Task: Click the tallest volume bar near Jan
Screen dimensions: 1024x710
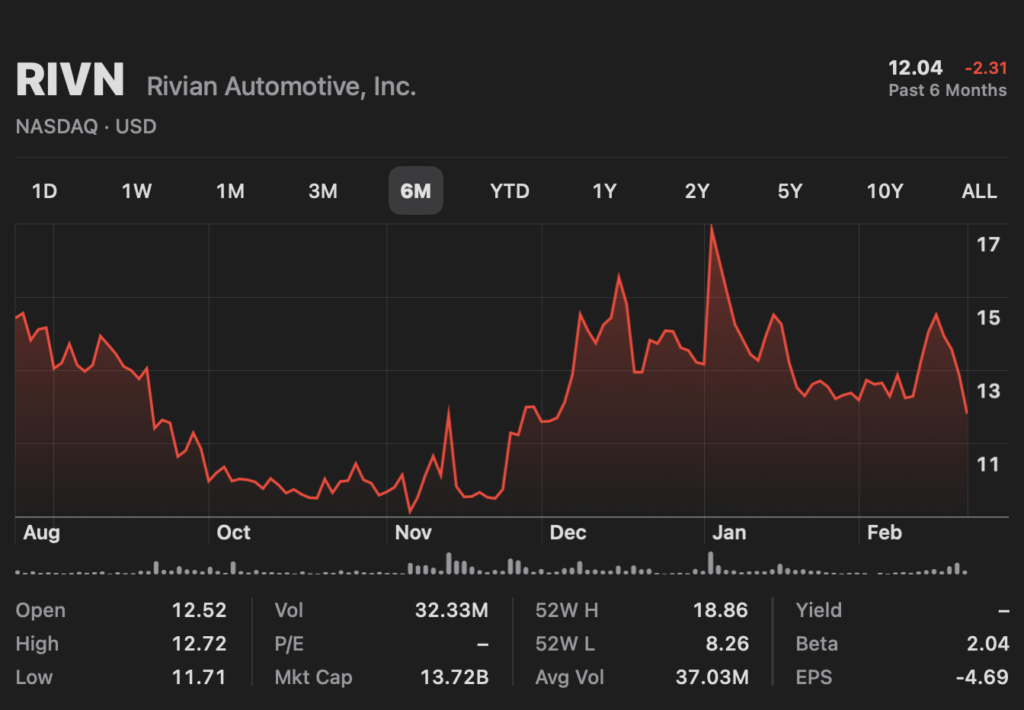Action: tap(711, 563)
